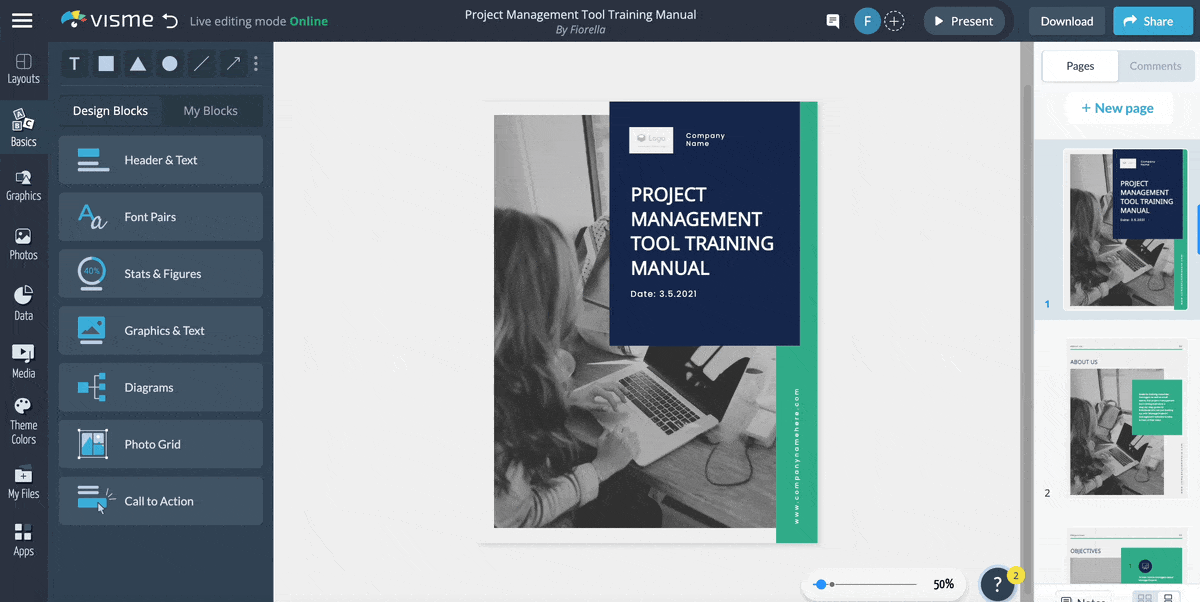1200x602 pixels.
Task: Add a page with New page
Action: click(1117, 108)
